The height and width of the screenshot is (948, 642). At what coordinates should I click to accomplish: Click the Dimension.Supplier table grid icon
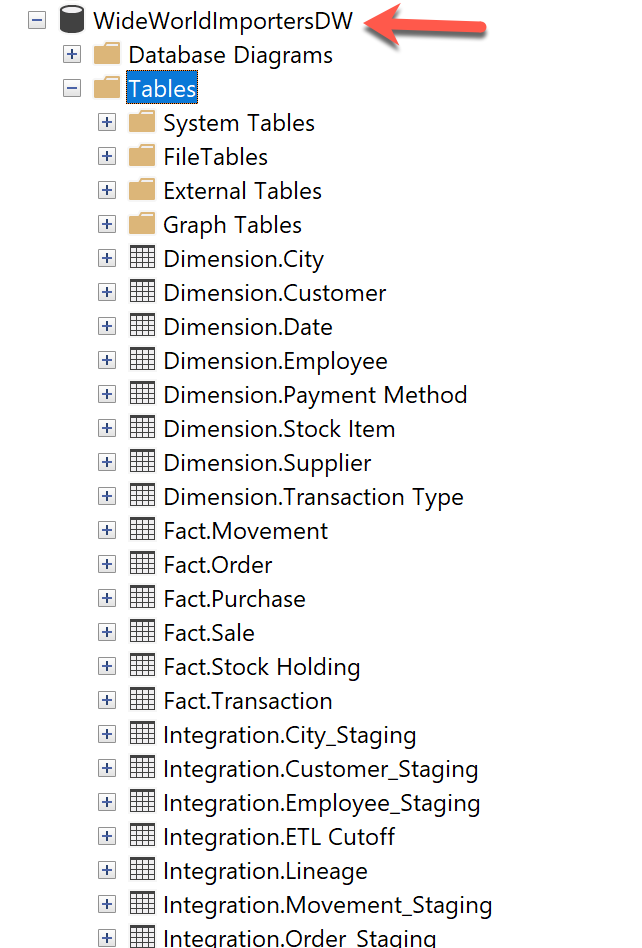(x=142, y=463)
